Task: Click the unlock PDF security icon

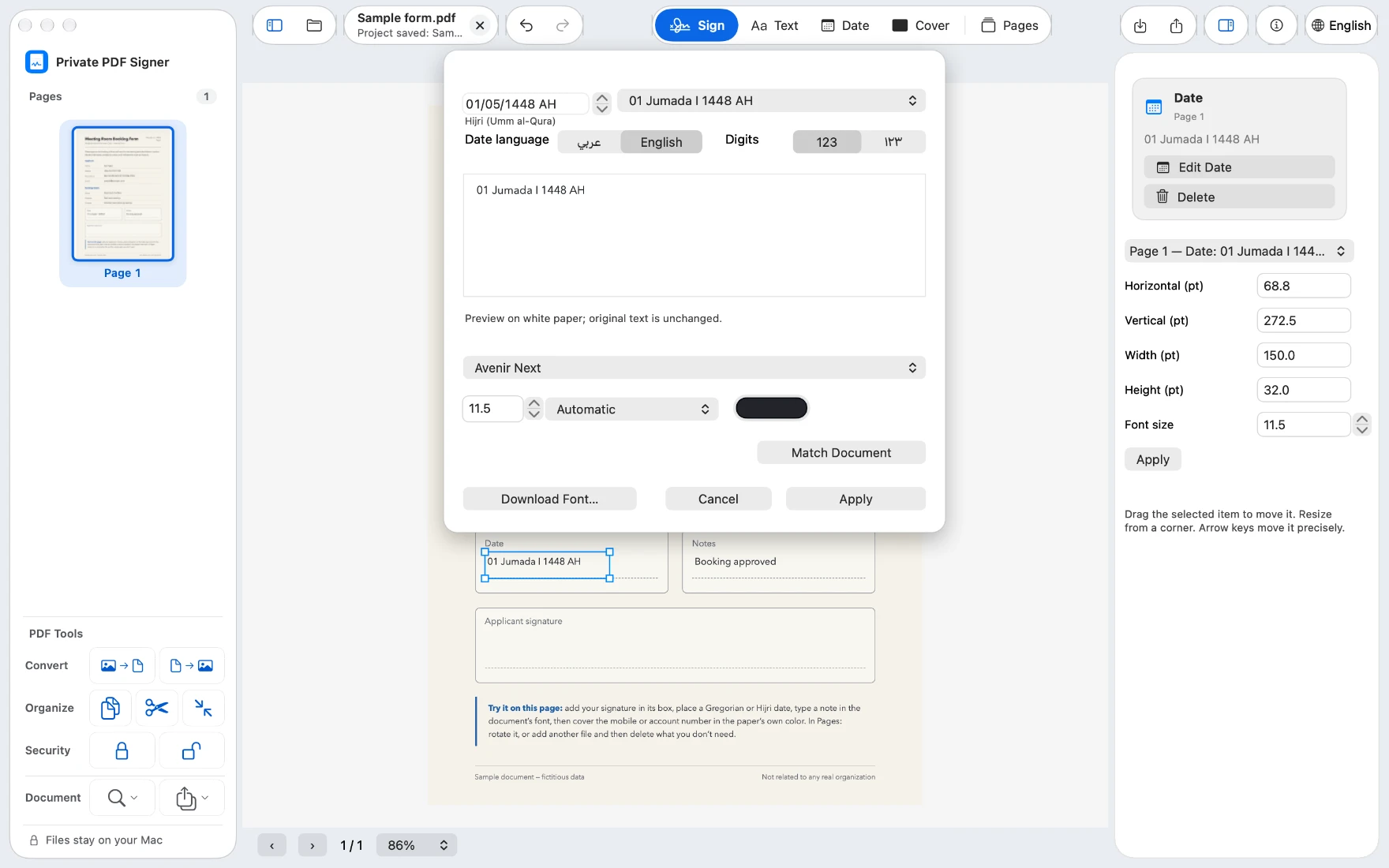Action: (192, 750)
